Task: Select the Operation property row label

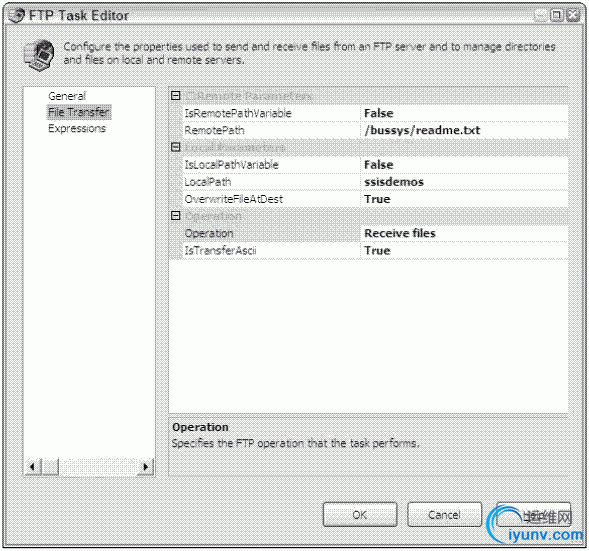Action: (x=209, y=233)
